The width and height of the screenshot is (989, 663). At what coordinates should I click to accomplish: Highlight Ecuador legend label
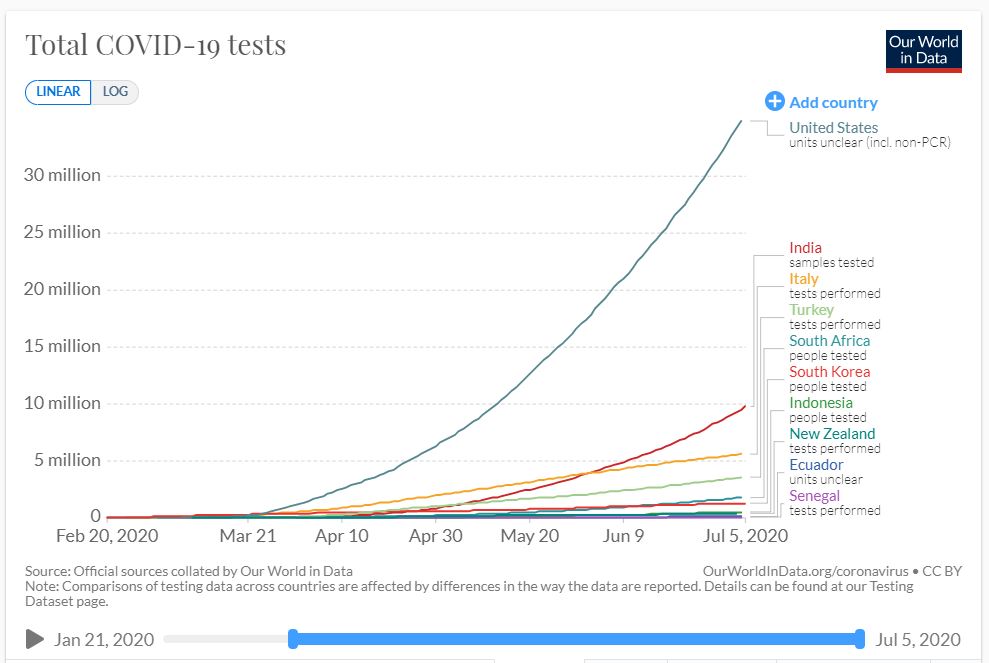point(815,465)
